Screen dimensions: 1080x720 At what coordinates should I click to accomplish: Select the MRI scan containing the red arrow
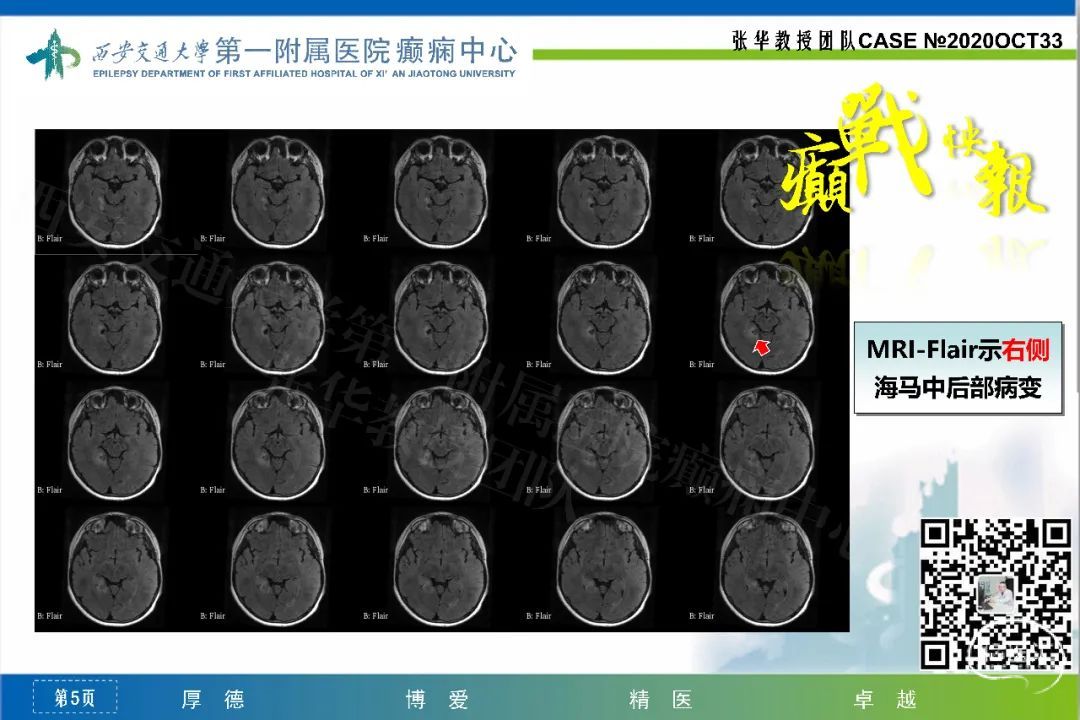767,317
